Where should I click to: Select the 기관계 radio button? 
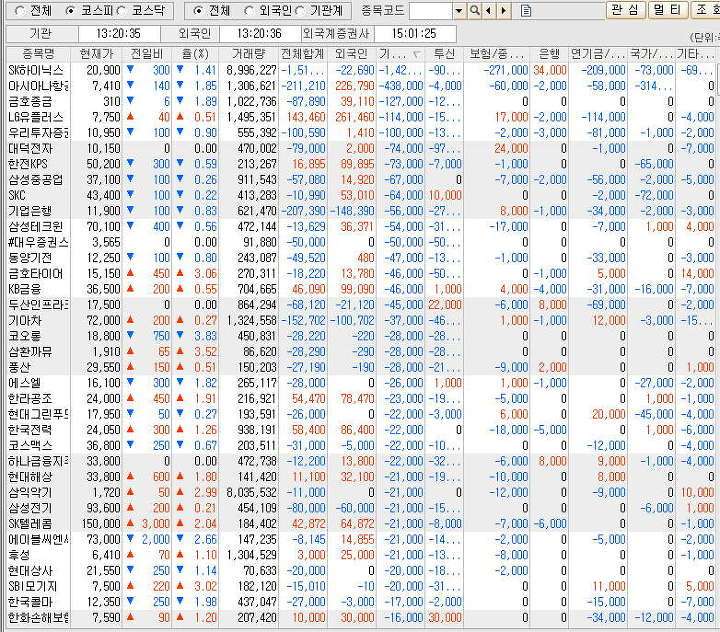(x=299, y=11)
